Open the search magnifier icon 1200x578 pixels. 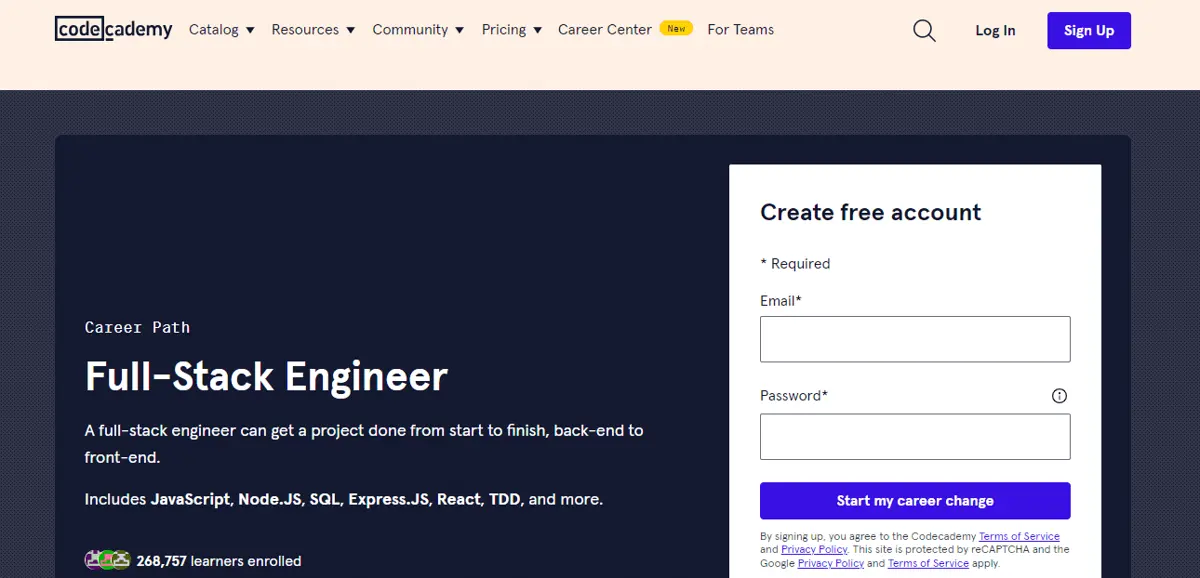click(x=925, y=30)
